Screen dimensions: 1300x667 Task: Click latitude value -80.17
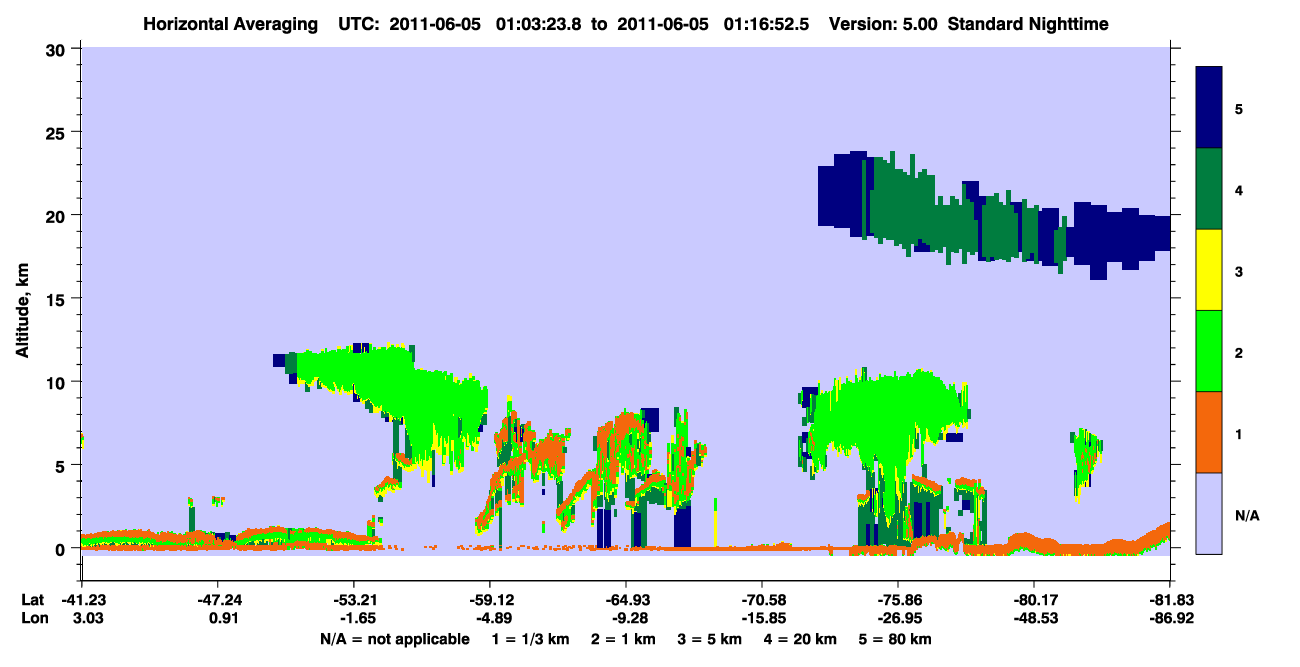point(1034,599)
